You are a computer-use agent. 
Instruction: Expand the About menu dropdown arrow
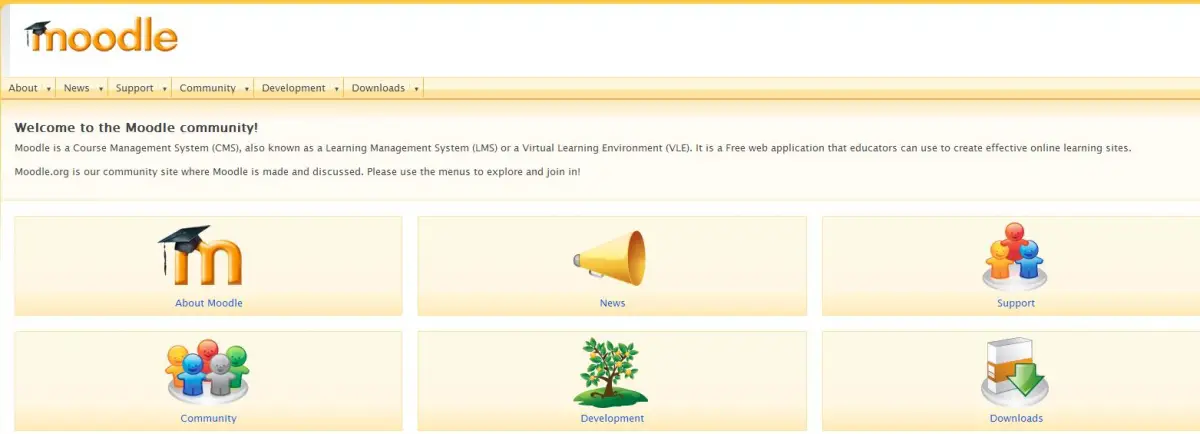click(x=48, y=89)
